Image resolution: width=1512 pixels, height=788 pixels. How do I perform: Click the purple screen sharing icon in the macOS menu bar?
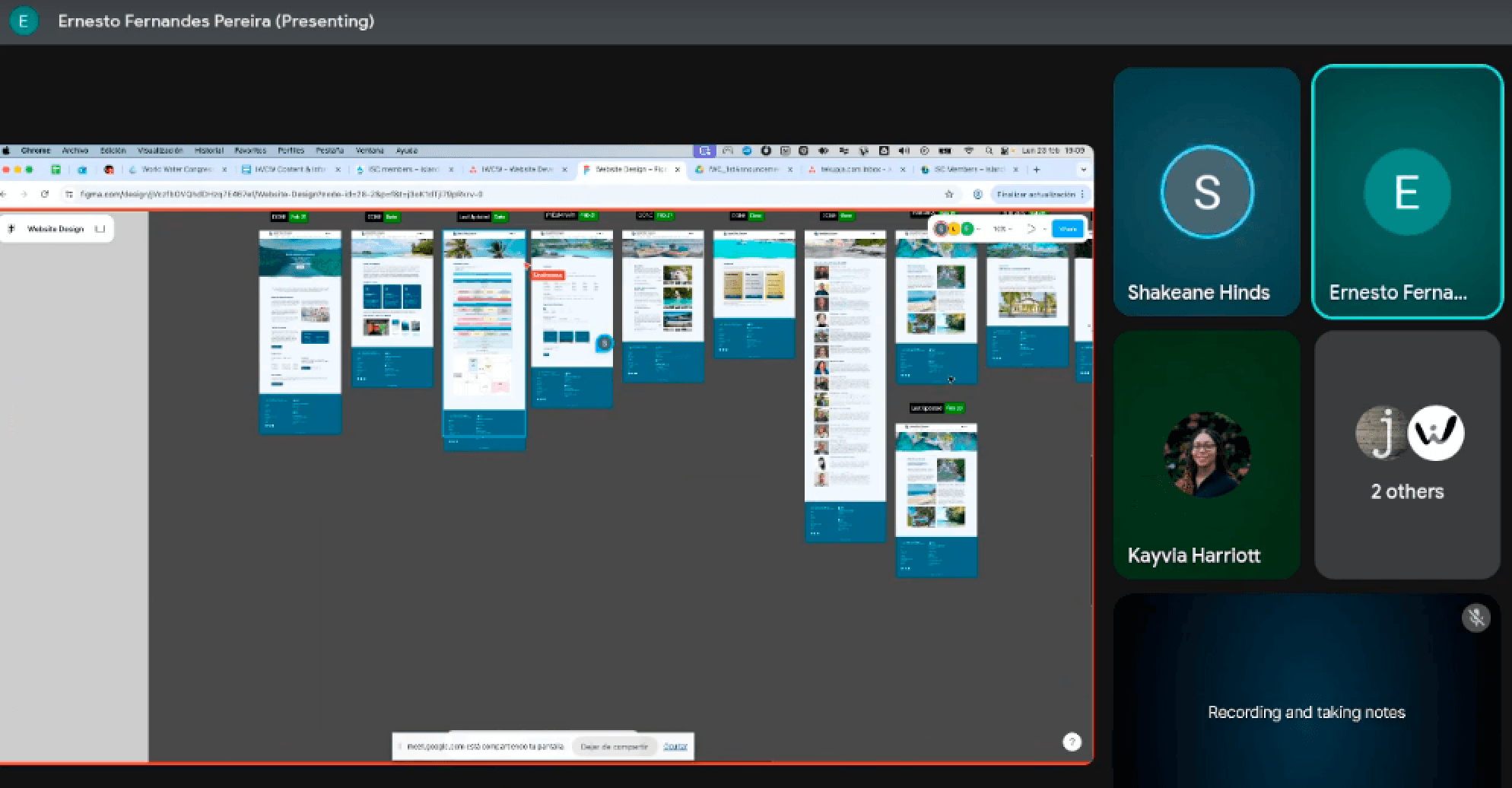[x=704, y=151]
